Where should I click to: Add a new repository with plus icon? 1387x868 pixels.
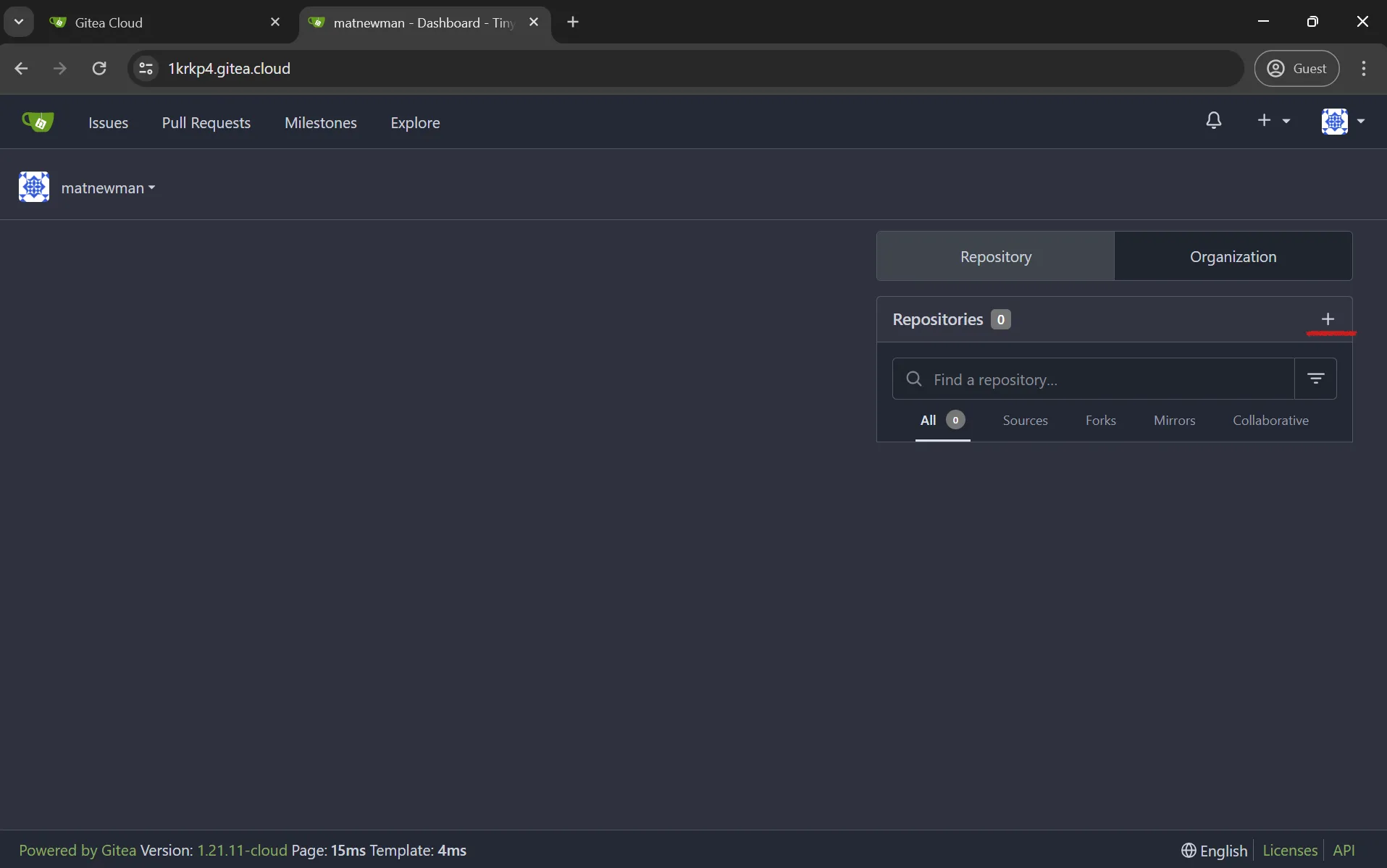click(x=1328, y=319)
